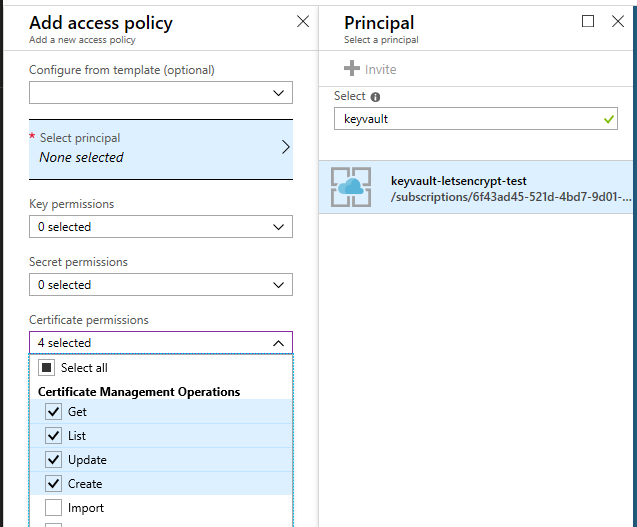Uncheck the List certificate permission

(x=54, y=436)
